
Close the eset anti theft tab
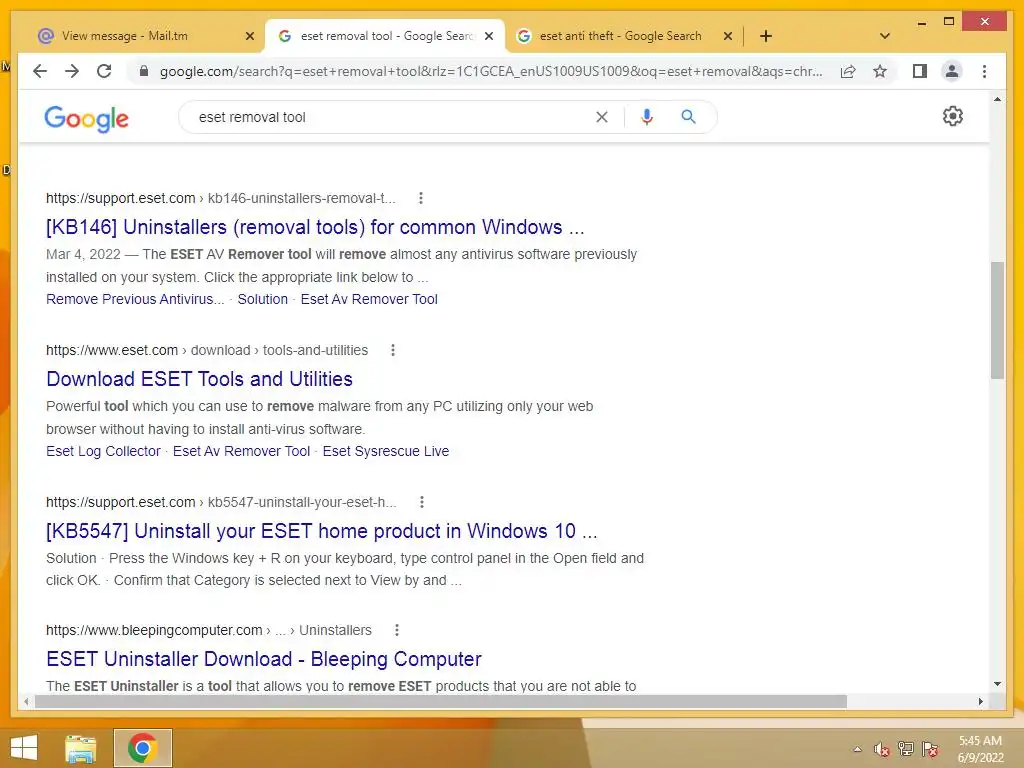tap(728, 36)
